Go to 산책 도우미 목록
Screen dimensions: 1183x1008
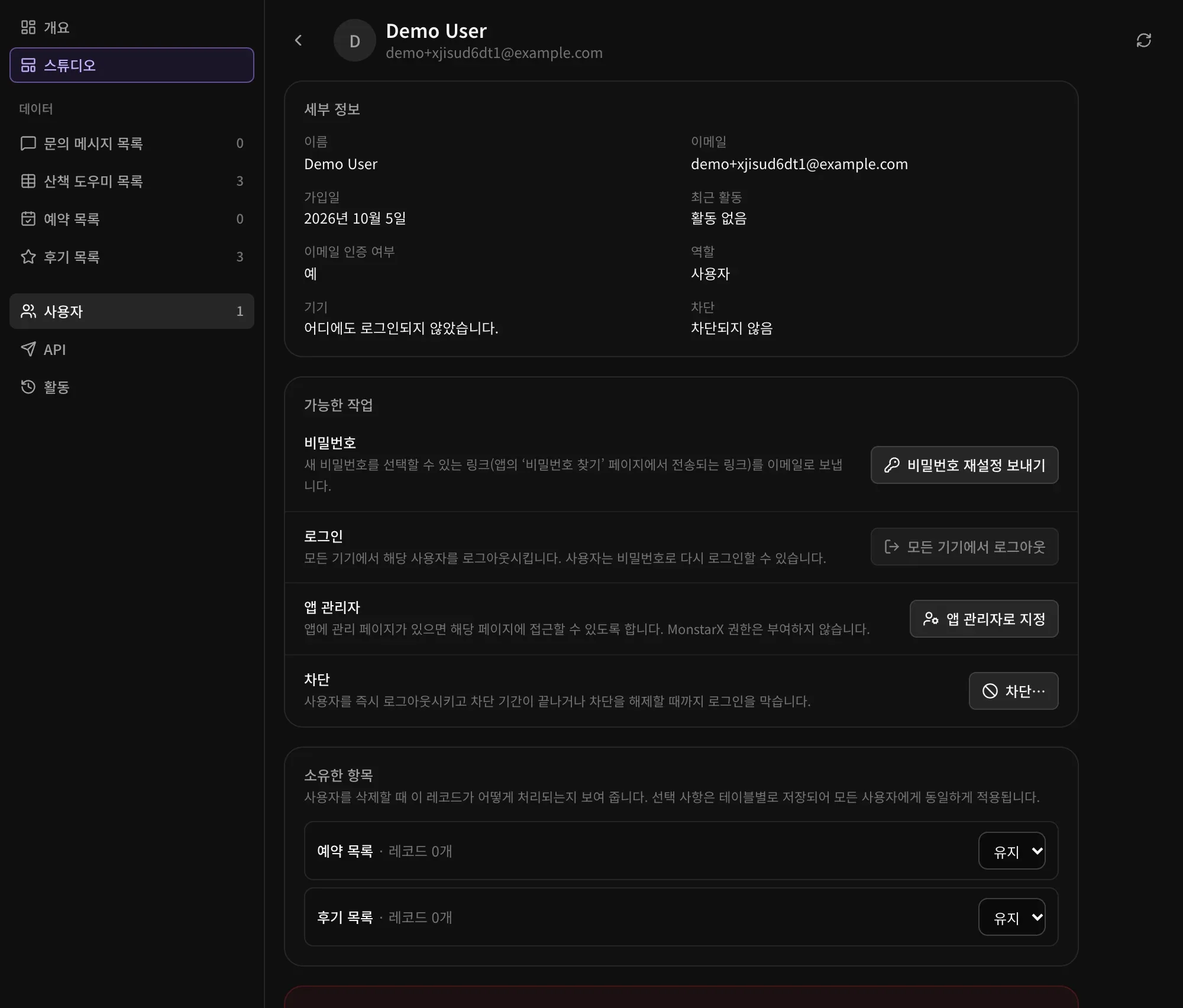[x=132, y=181]
